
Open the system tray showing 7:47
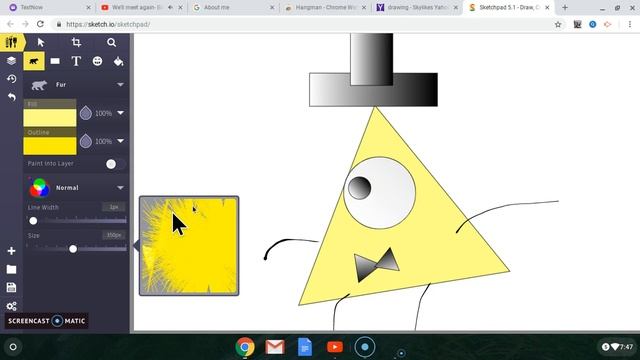pos(618,347)
